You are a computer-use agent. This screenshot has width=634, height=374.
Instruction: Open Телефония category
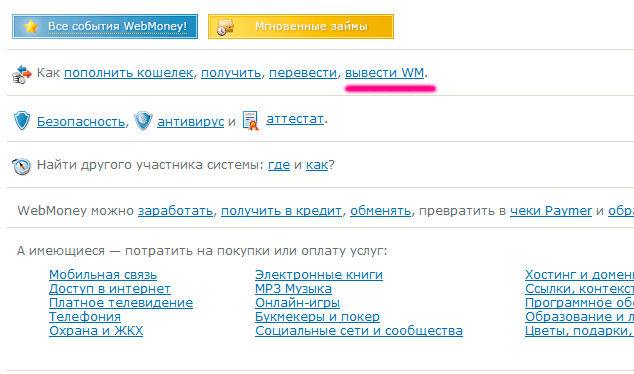[x=85, y=317]
